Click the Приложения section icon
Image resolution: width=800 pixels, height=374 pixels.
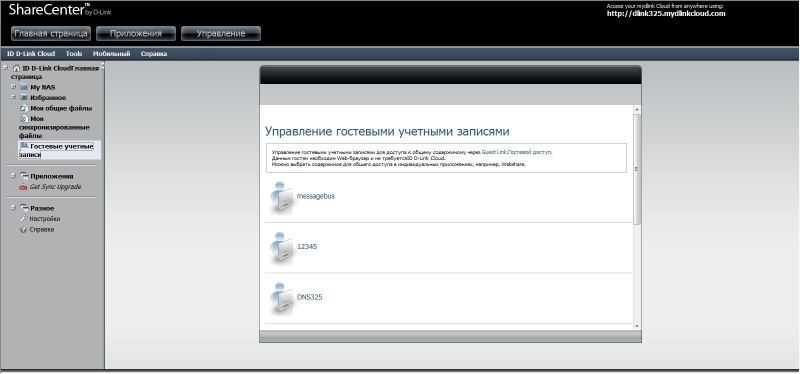24,176
